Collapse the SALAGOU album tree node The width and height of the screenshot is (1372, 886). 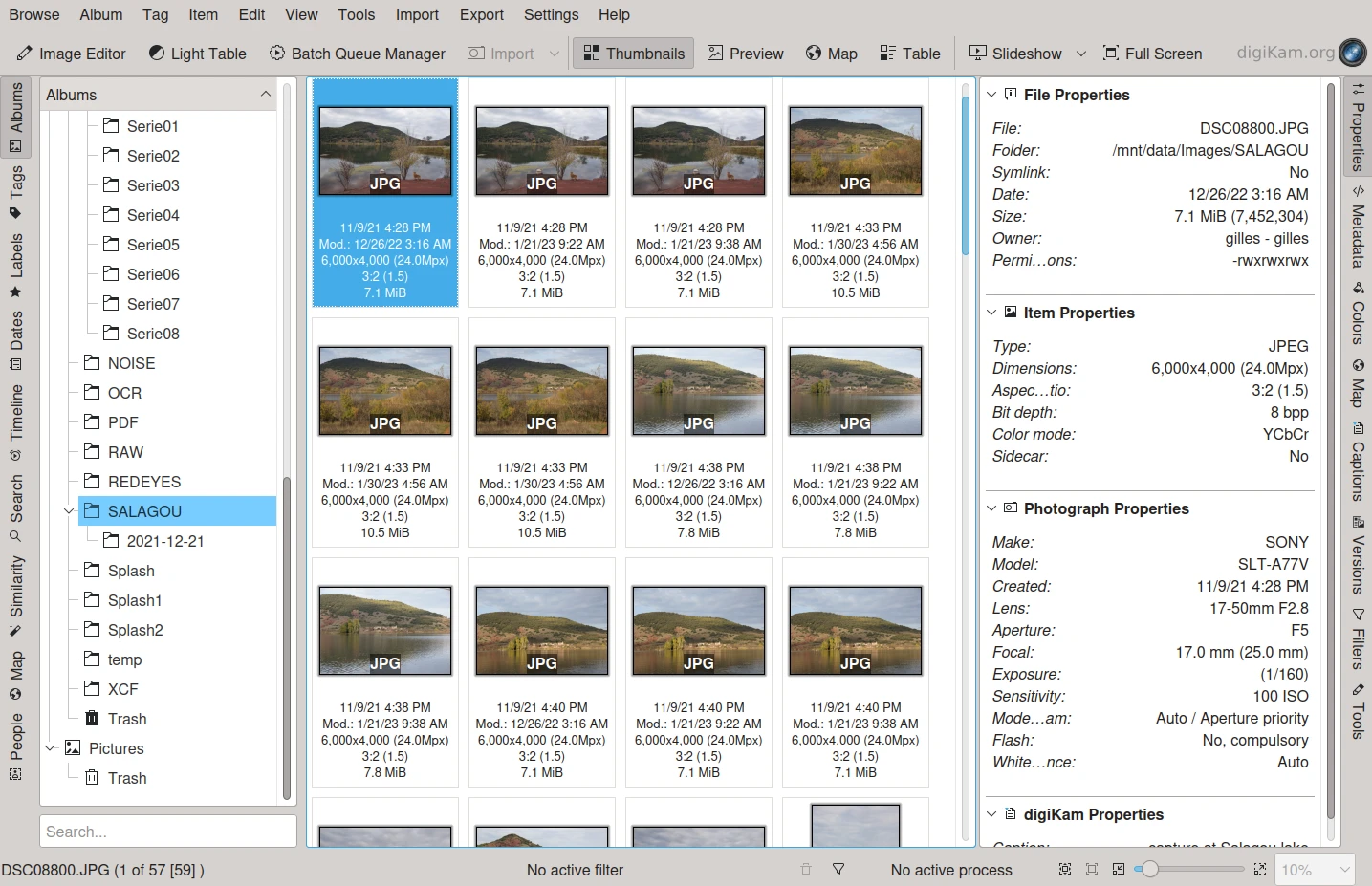pos(69,511)
